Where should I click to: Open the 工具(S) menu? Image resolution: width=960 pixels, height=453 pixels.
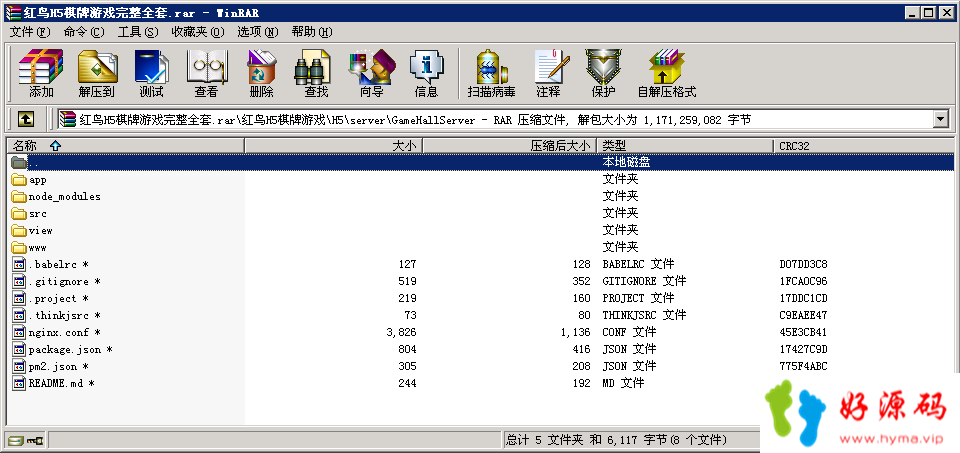click(138, 32)
